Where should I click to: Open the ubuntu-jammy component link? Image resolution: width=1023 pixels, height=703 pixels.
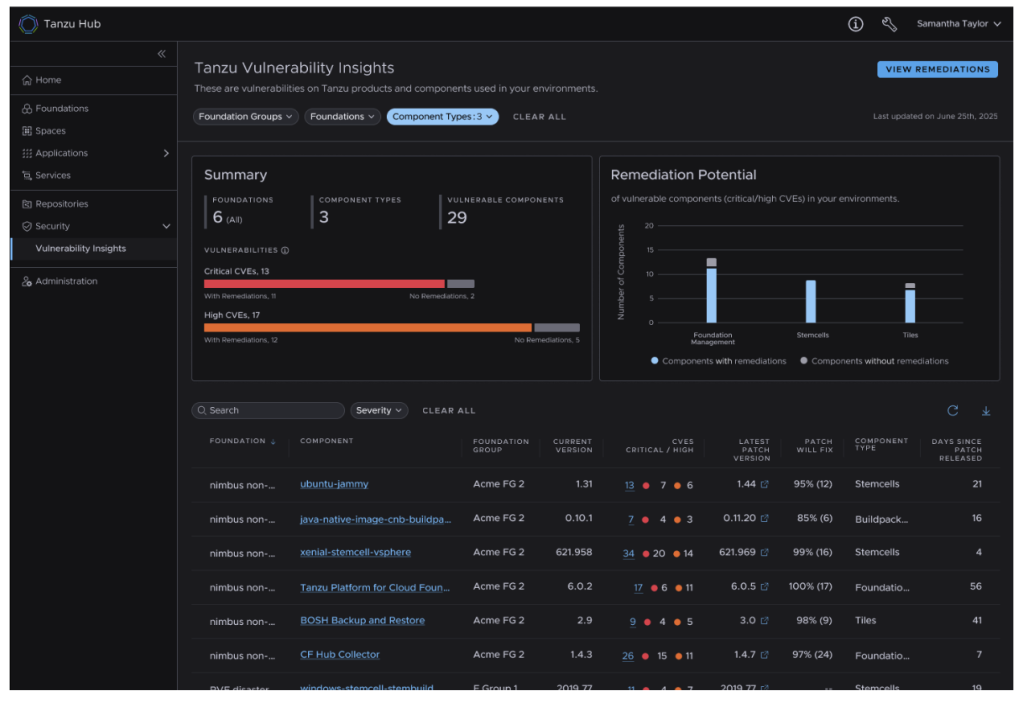pyautogui.click(x=334, y=484)
